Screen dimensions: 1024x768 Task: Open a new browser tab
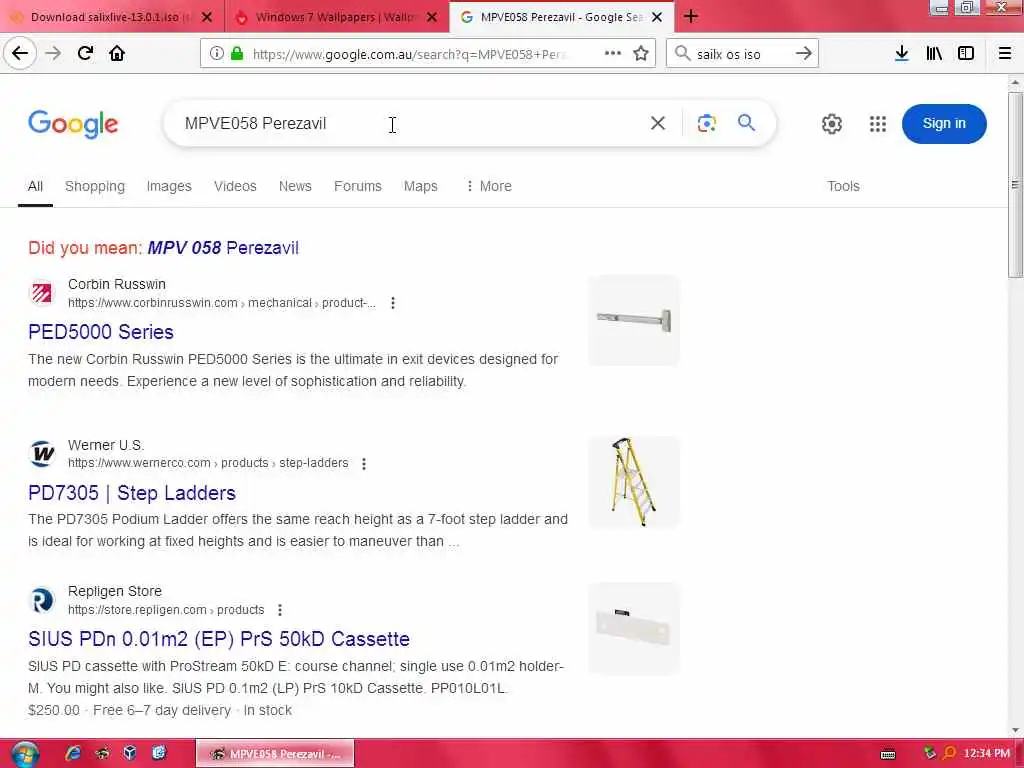coord(691,17)
